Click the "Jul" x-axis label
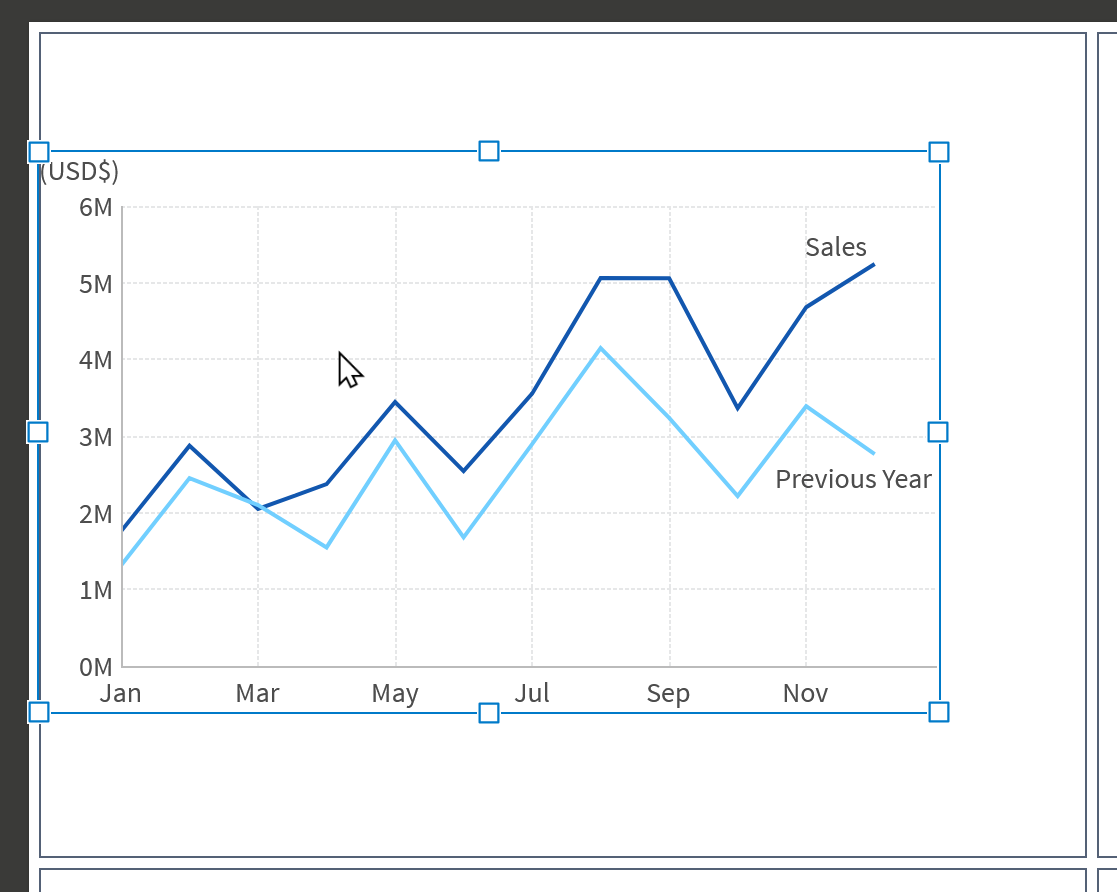 pos(532,693)
